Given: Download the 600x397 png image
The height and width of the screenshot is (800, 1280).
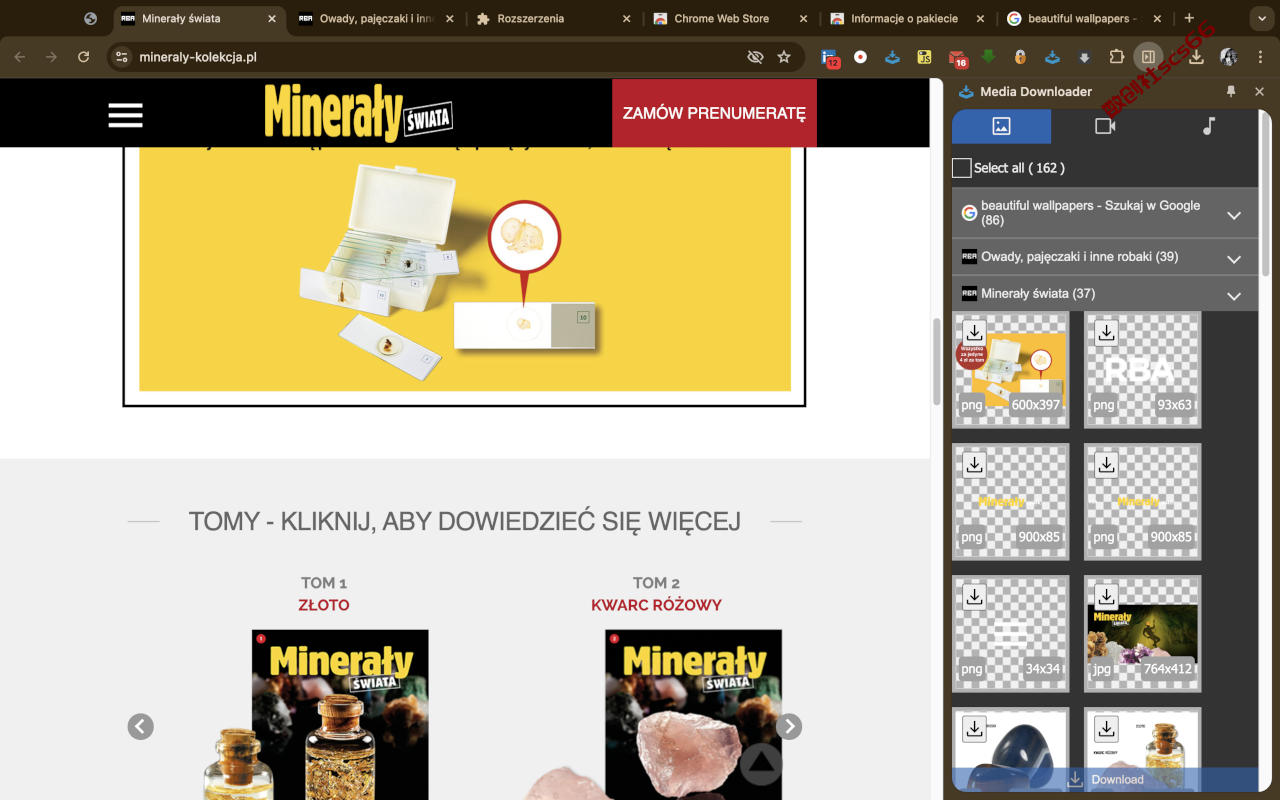Looking at the screenshot, I should (974, 333).
